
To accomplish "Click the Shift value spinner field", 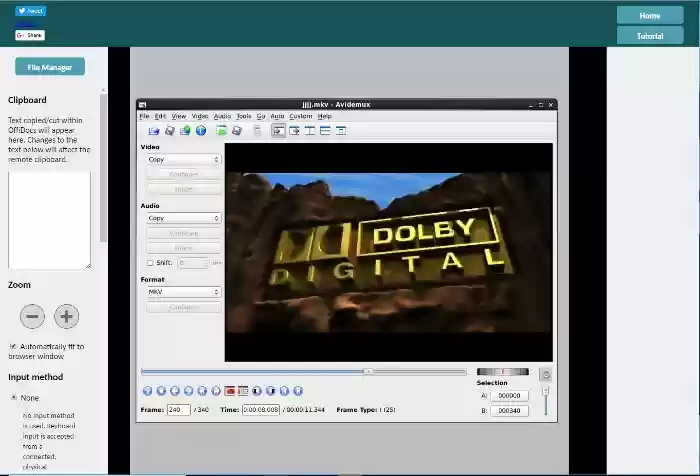I will click(x=193, y=263).
